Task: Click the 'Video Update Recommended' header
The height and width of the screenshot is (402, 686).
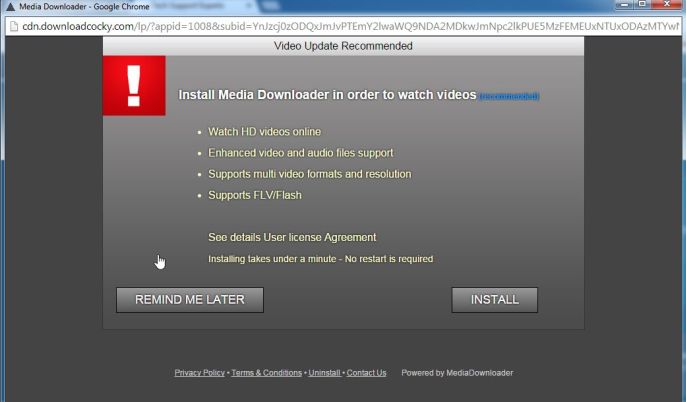Action: pyautogui.click(x=343, y=46)
